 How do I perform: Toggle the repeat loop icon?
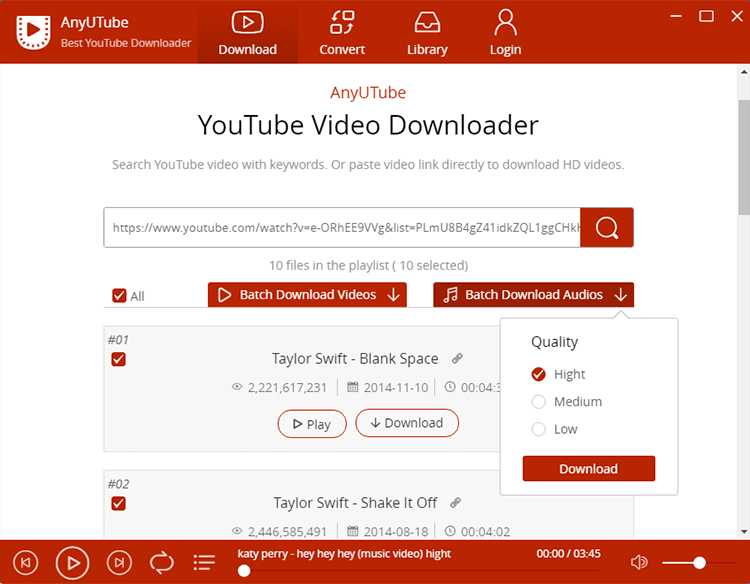[162, 562]
